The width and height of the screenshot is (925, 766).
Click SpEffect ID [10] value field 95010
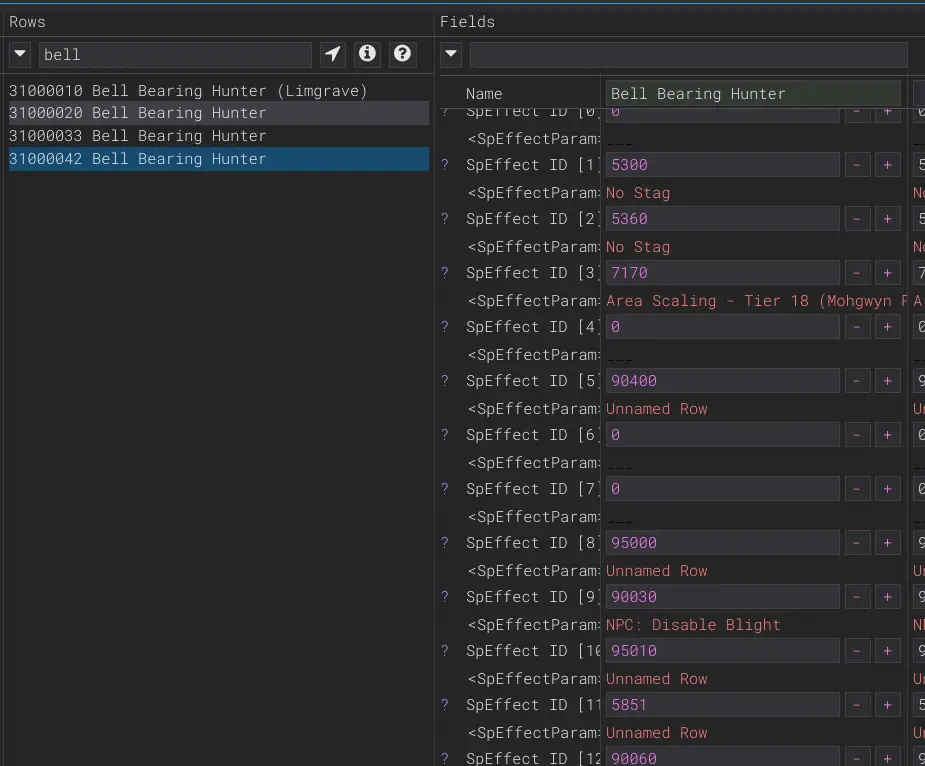tap(723, 651)
